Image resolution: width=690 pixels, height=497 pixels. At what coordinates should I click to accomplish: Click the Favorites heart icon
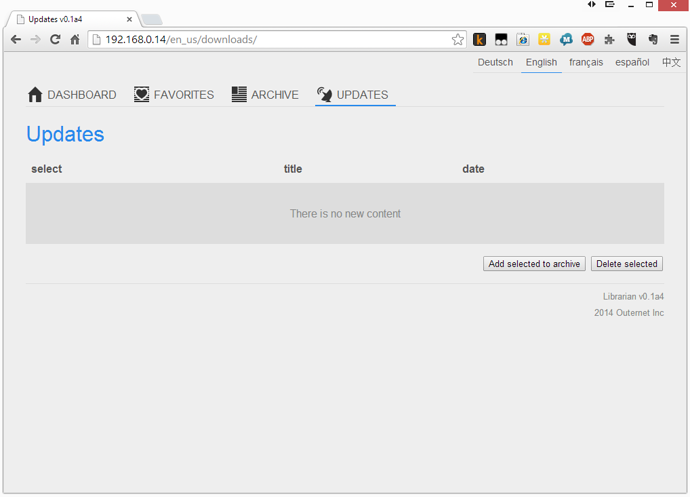click(x=142, y=95)
